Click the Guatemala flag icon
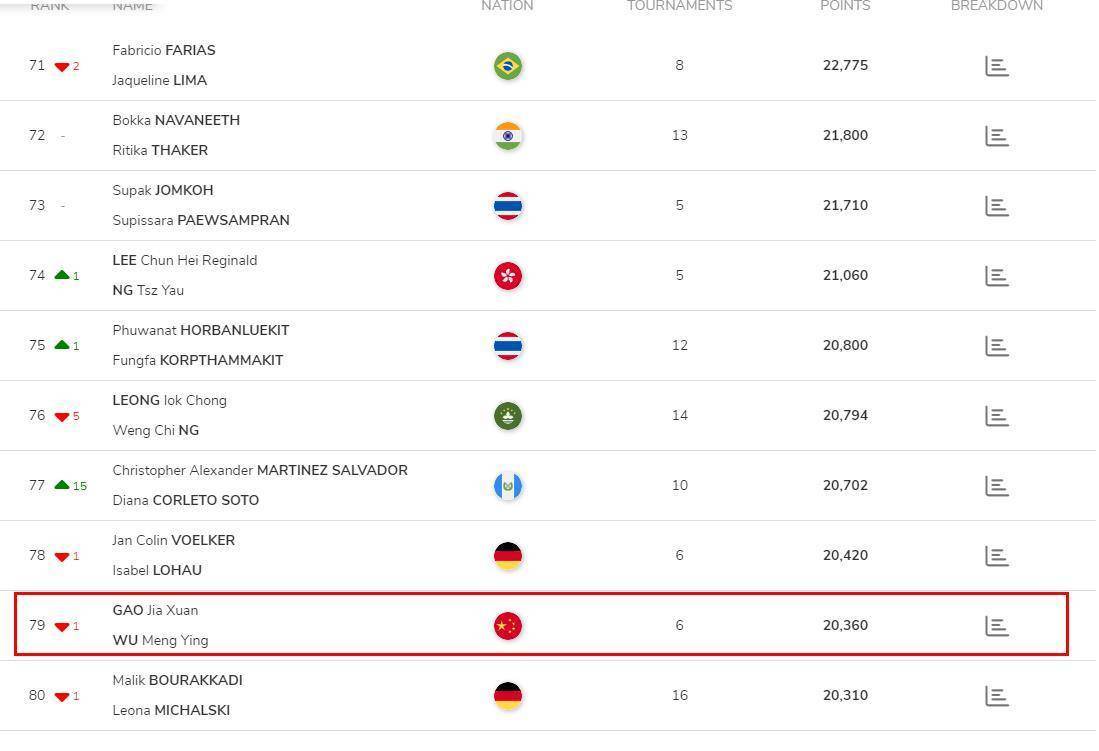This screenshot has height=751, width=1099. [507, 486]
